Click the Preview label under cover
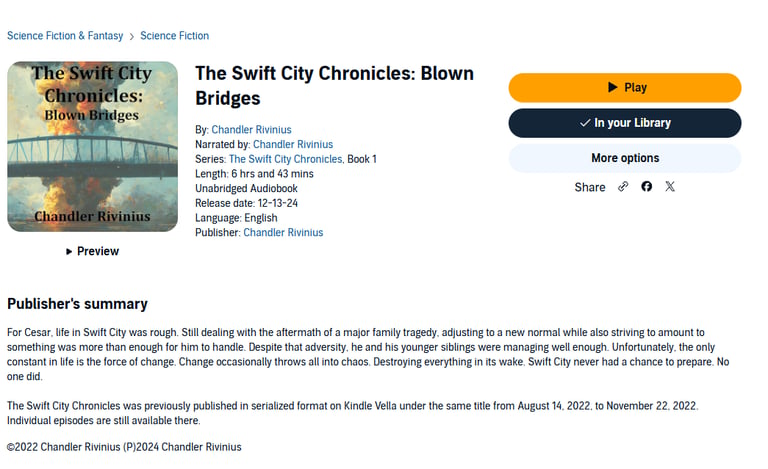Screen dimensions: 768x469 click(98, 251)
